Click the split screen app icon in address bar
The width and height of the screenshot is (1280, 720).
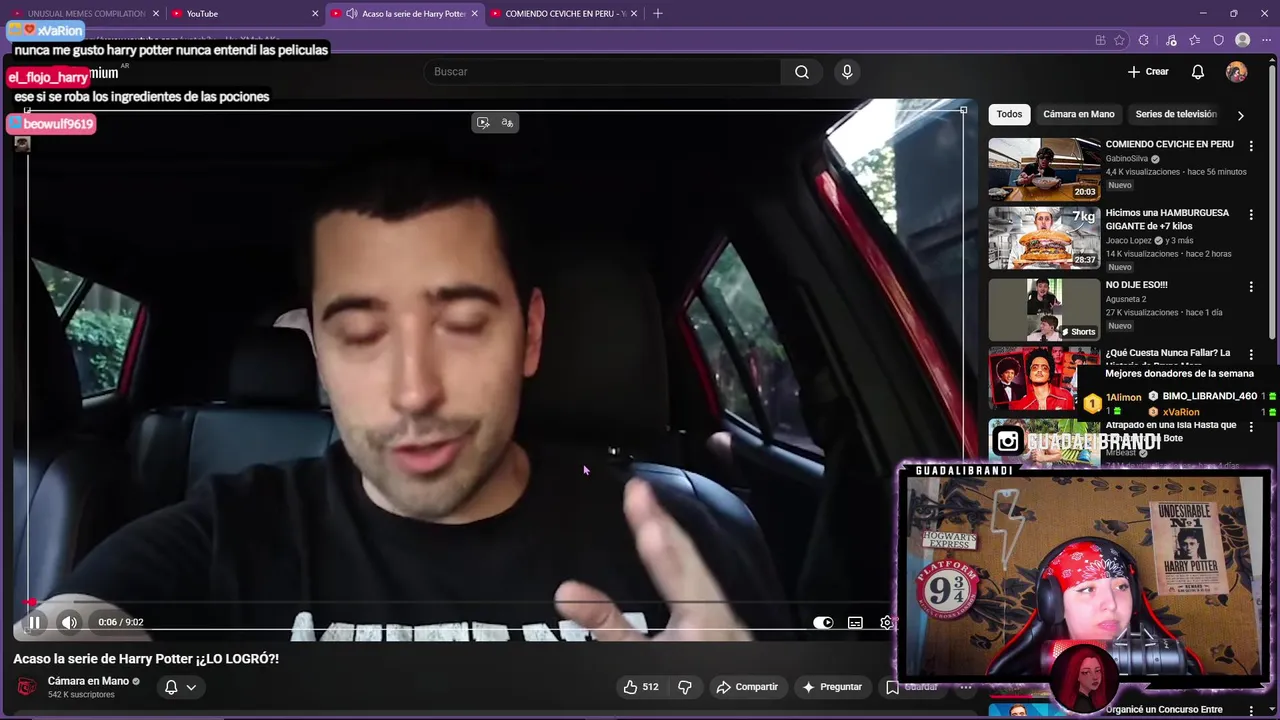(x=1100, y=40)
